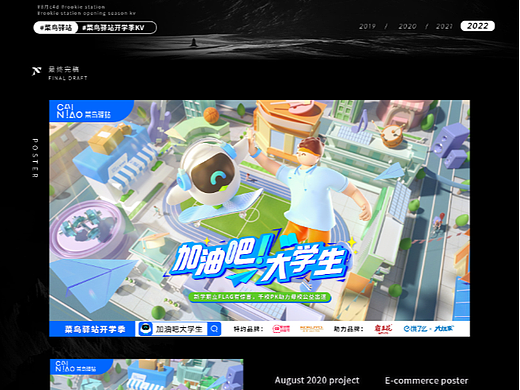Click the red calligraphy brand logo
Screen dimensions: 520x390
(x=383, y=329)
